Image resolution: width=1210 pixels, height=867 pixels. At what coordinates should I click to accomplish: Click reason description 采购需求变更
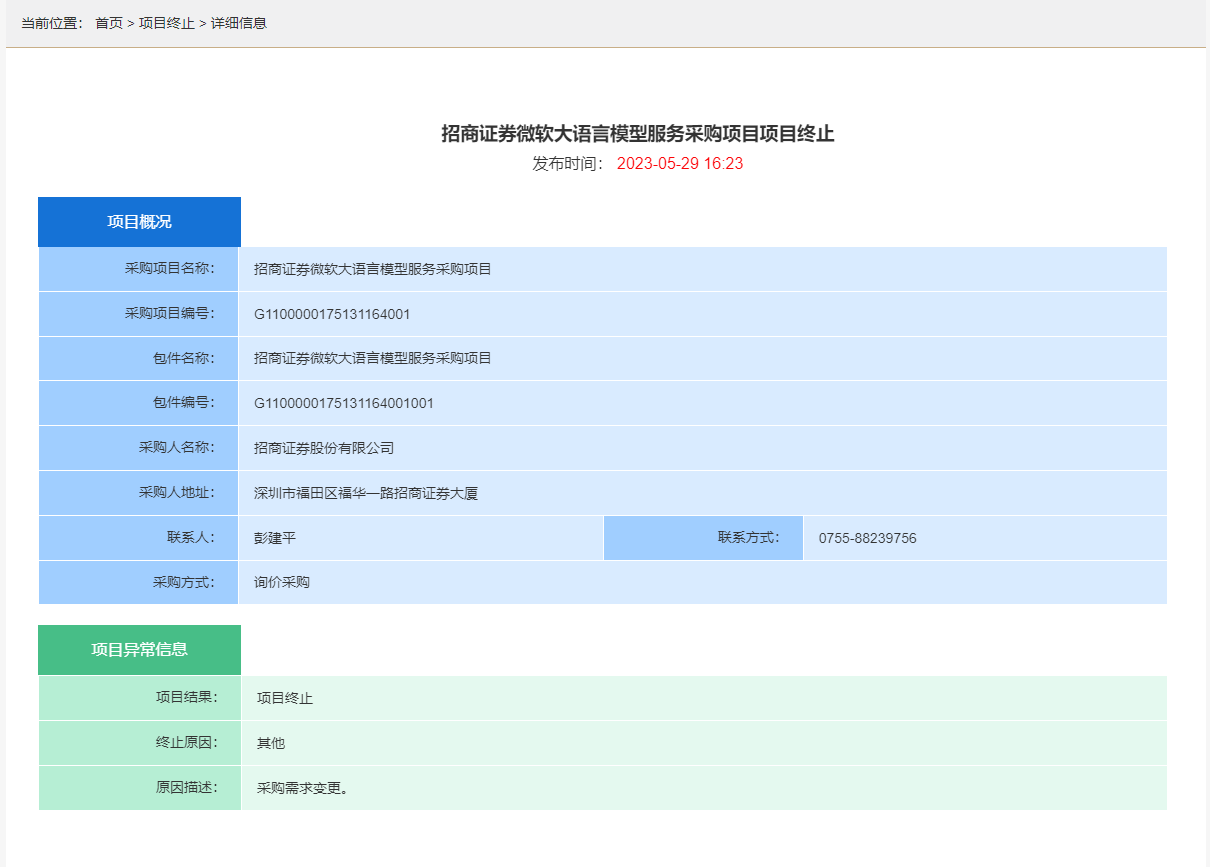(302, 788)
